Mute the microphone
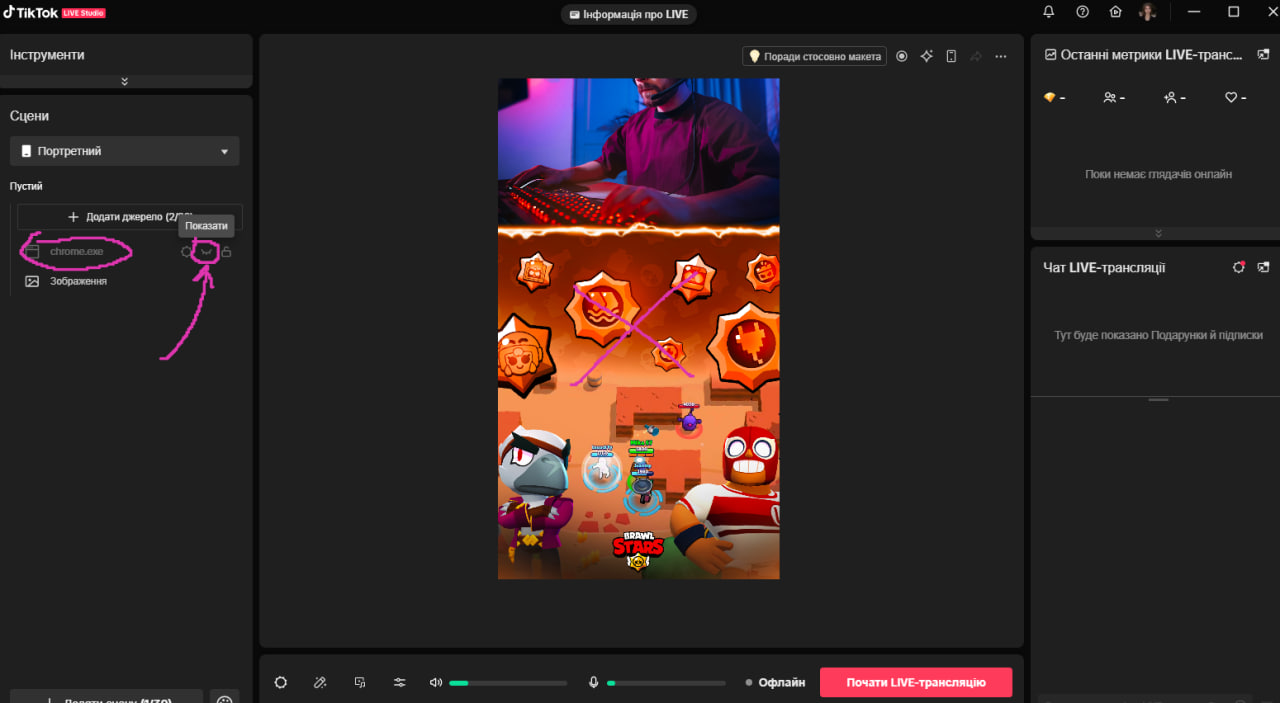This screenshot has height=703, width=1280. click(594, 682)
